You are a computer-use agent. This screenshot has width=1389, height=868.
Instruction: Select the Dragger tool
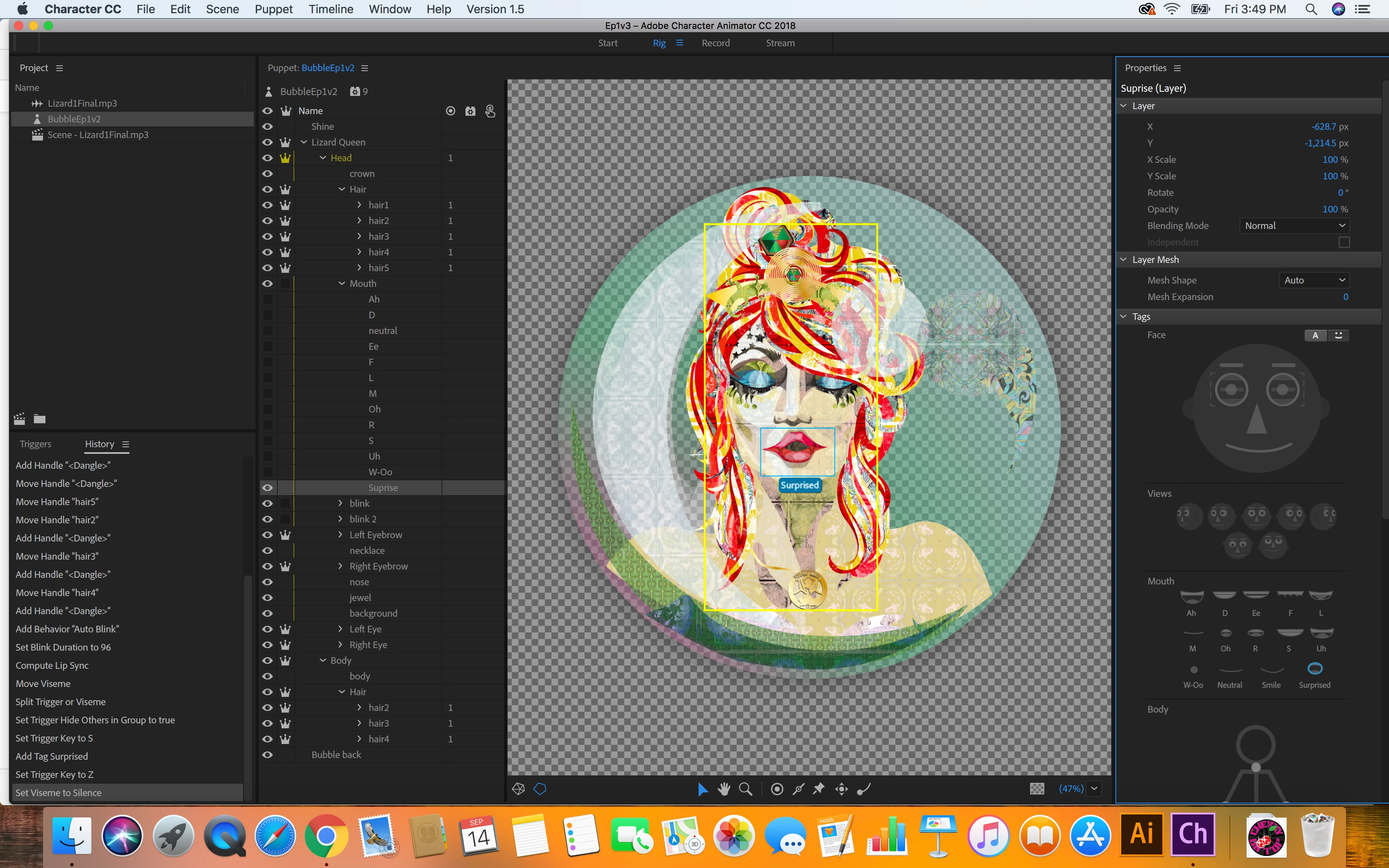tap(841, 789)
